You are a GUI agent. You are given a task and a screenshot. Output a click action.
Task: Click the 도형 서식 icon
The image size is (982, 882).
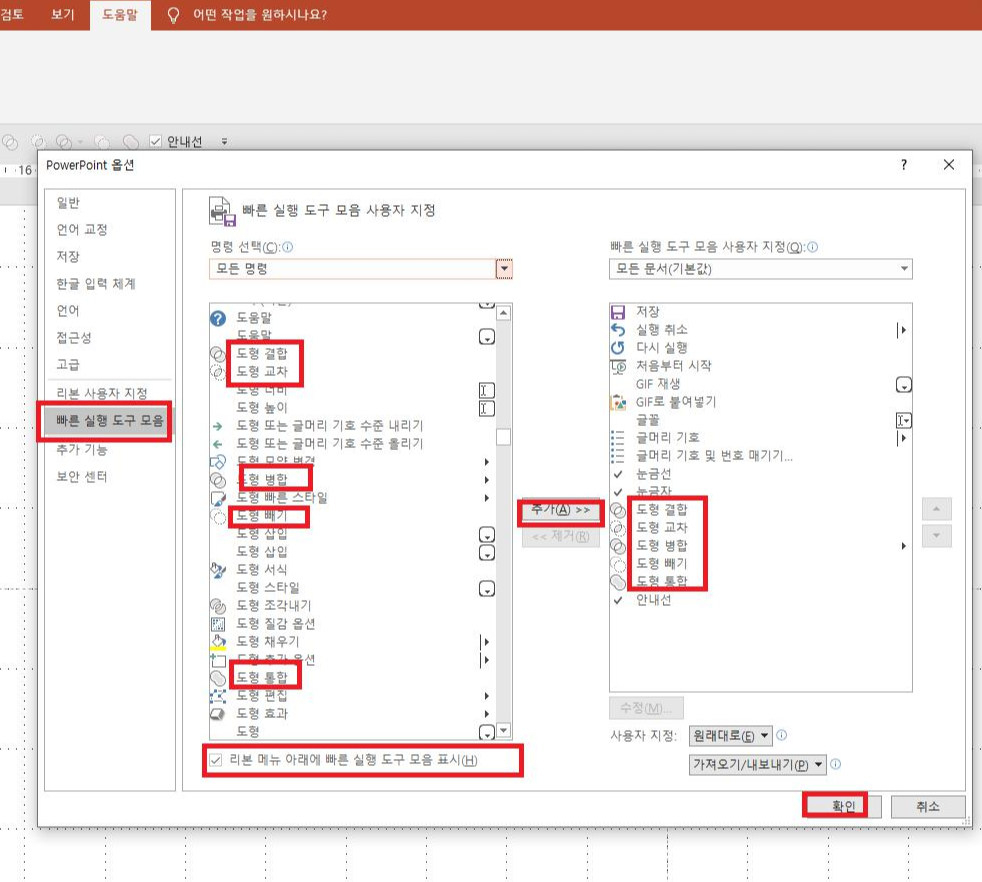pyautogui.click(x=218, y=570)
